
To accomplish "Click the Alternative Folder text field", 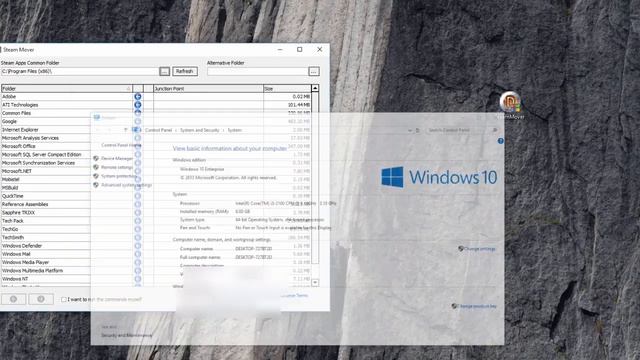I will pyautogui.click(x=258, y=71).
